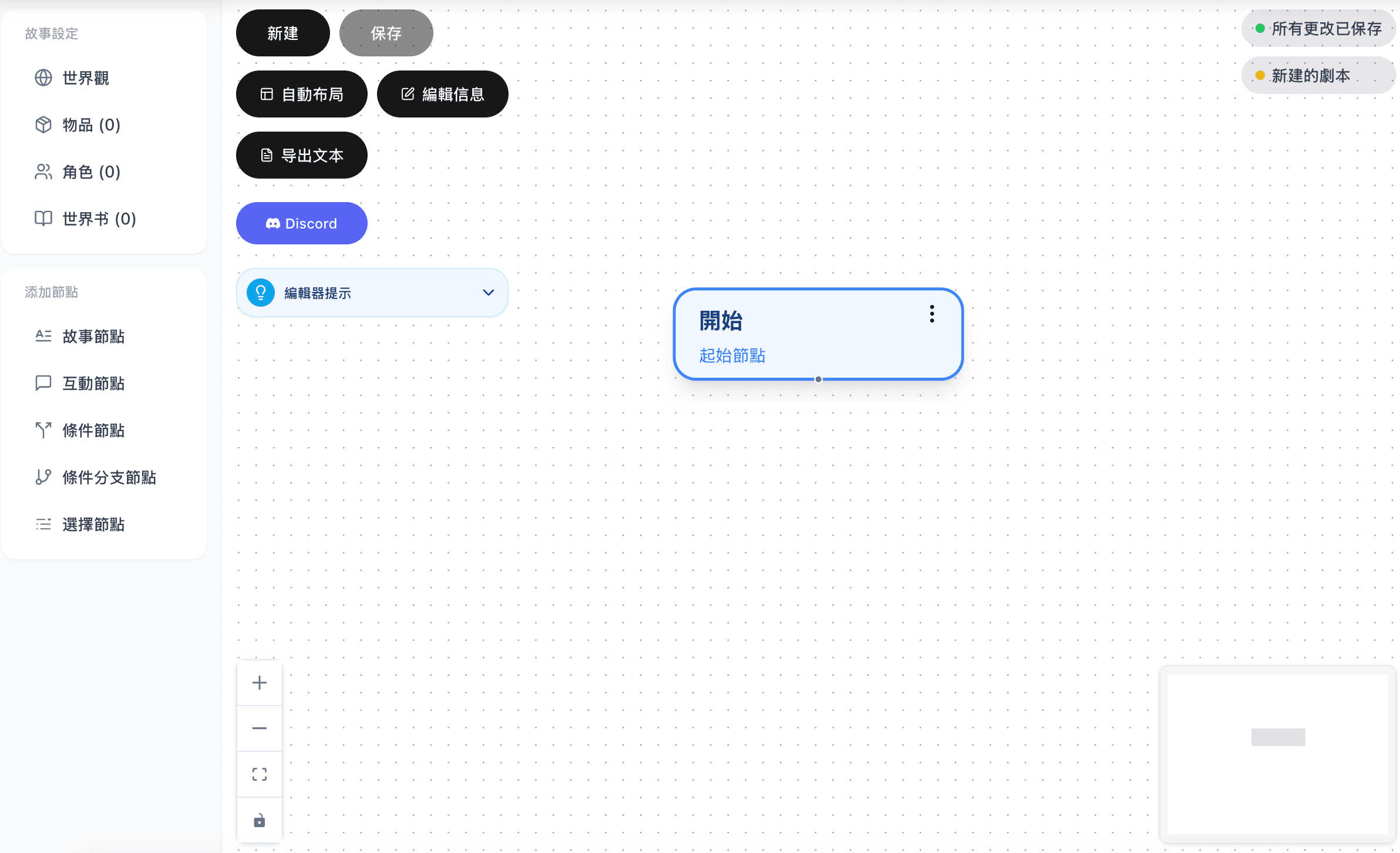Run 自動布局 auto layout
1400x853 pixels.
(301, 93)
